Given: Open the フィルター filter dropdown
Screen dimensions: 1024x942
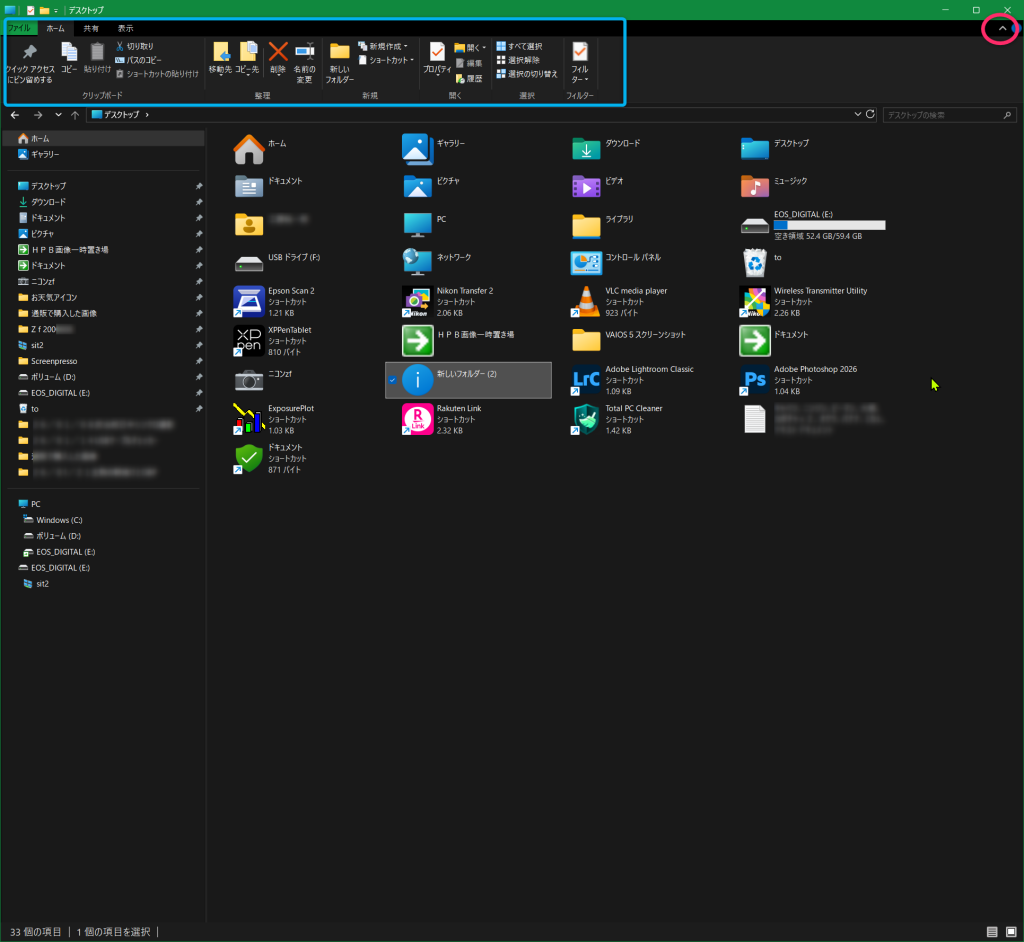Looking at the screenshot, I should coord(579,62).
